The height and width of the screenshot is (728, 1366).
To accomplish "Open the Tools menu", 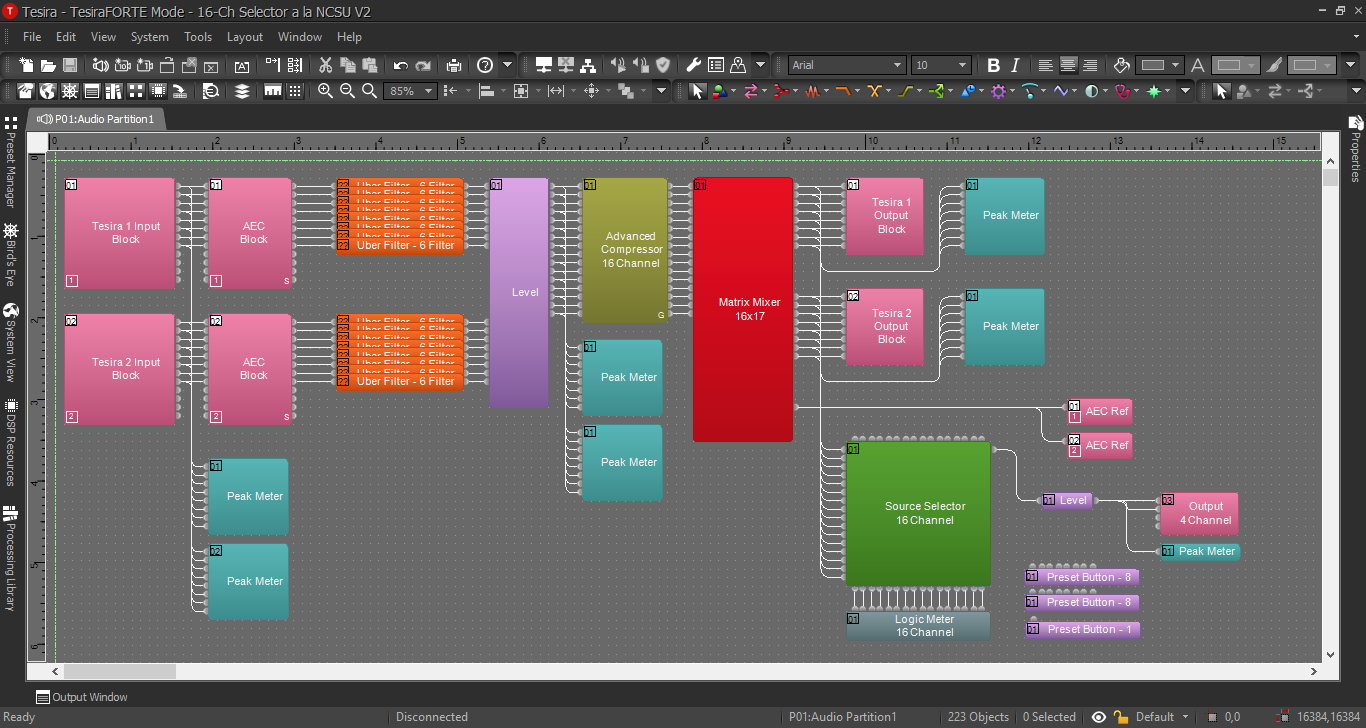I will point(198,37).
